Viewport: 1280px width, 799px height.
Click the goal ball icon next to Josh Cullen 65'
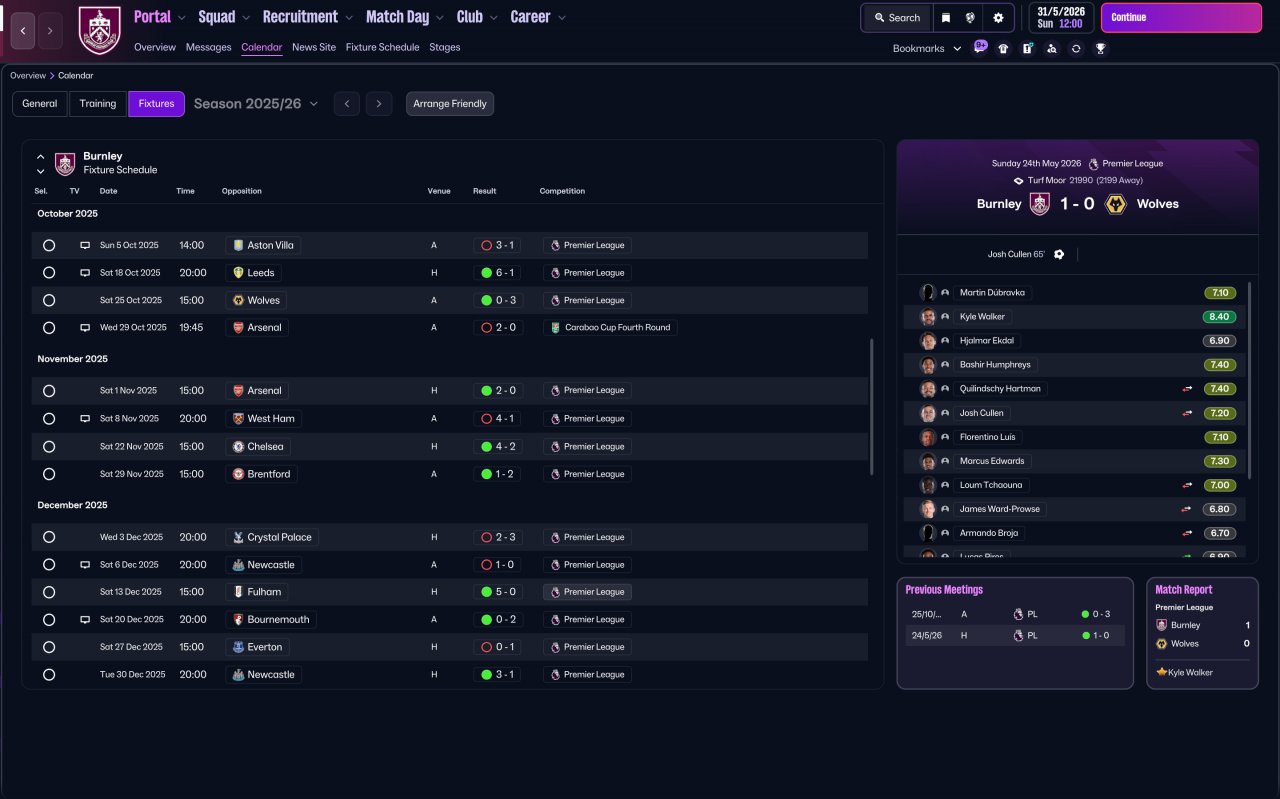click(x=1059, y=254)
